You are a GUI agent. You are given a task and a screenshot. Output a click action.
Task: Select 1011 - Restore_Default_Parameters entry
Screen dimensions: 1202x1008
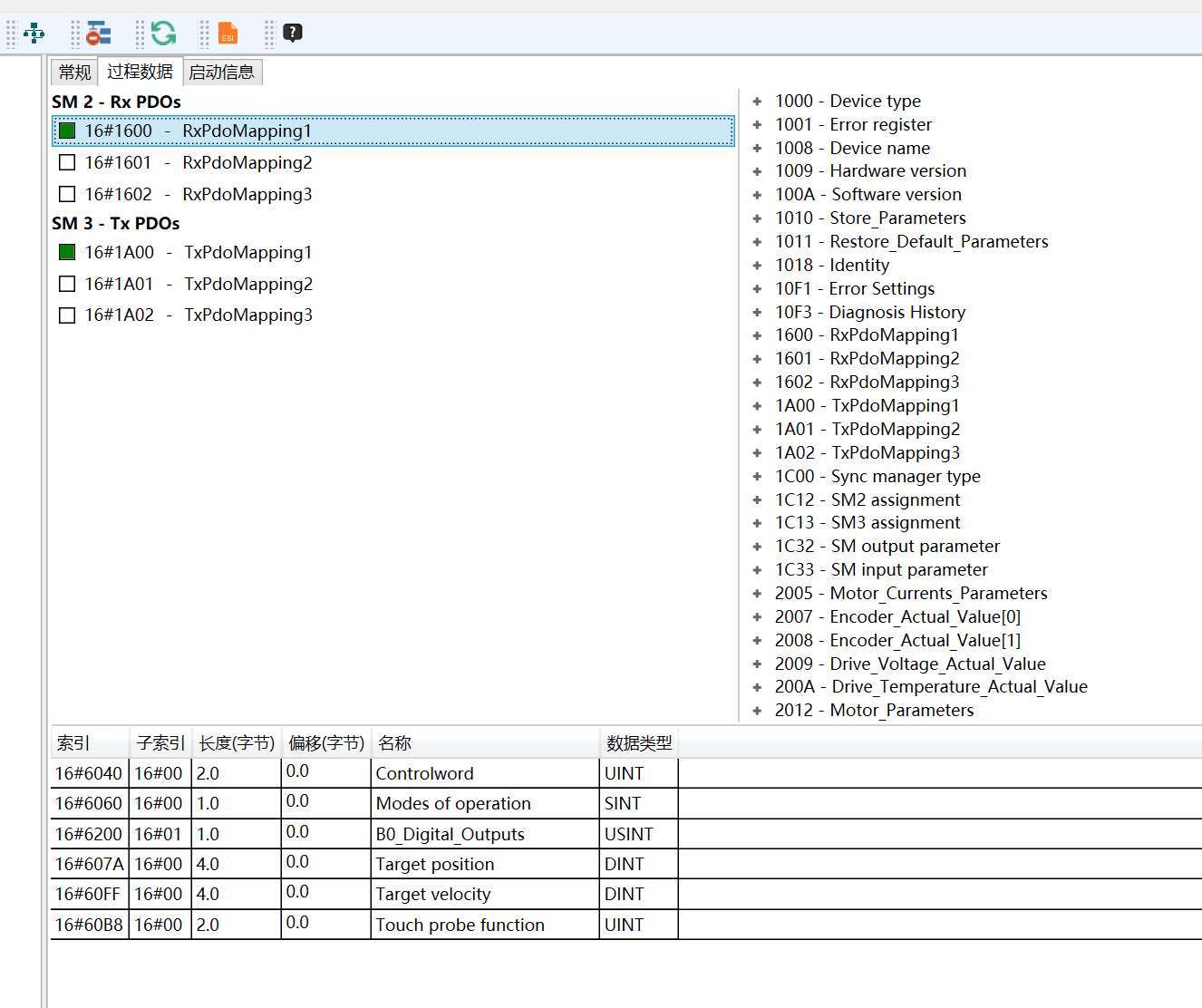911,241
